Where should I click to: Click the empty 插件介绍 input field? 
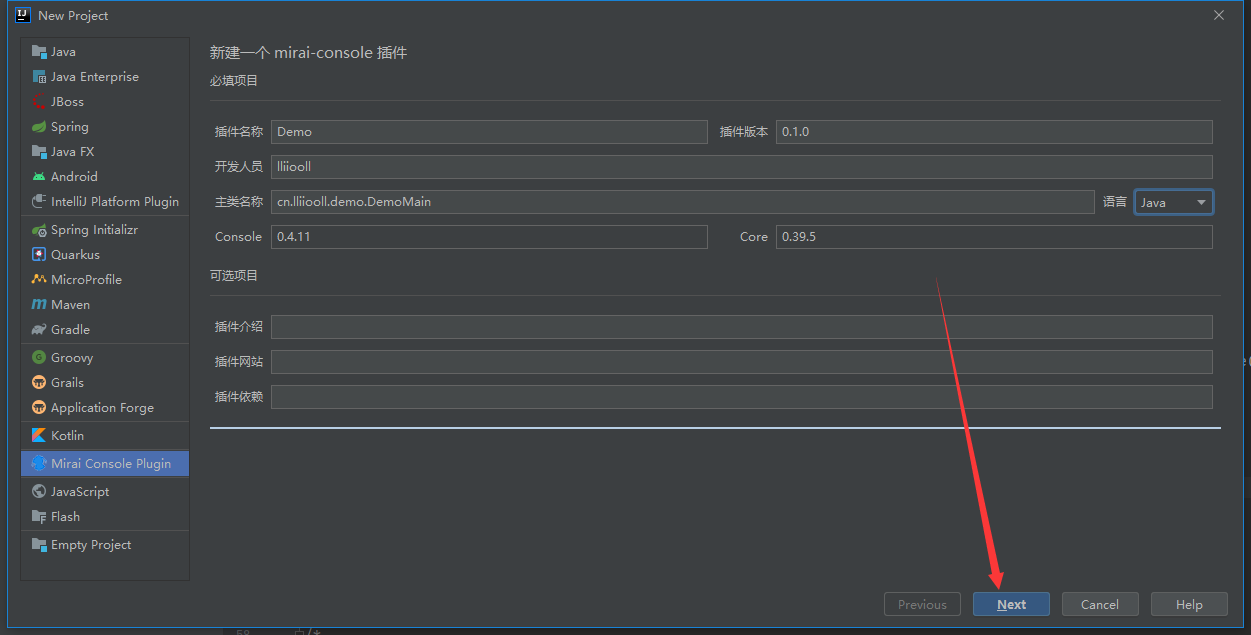pos(742,327)
